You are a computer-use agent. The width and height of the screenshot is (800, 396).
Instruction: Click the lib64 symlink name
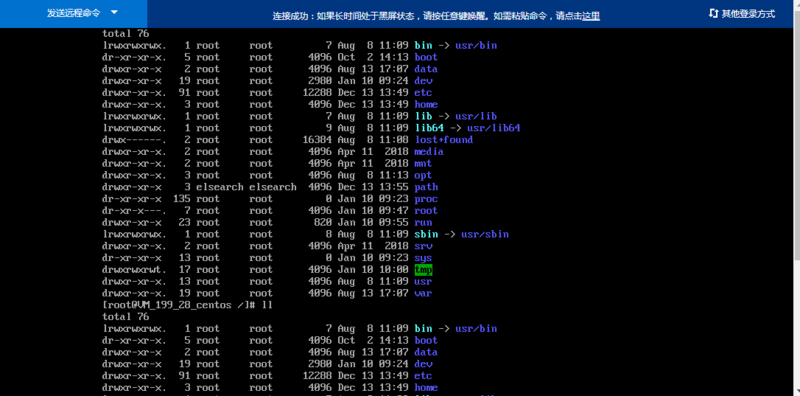(x=429, y=128)
